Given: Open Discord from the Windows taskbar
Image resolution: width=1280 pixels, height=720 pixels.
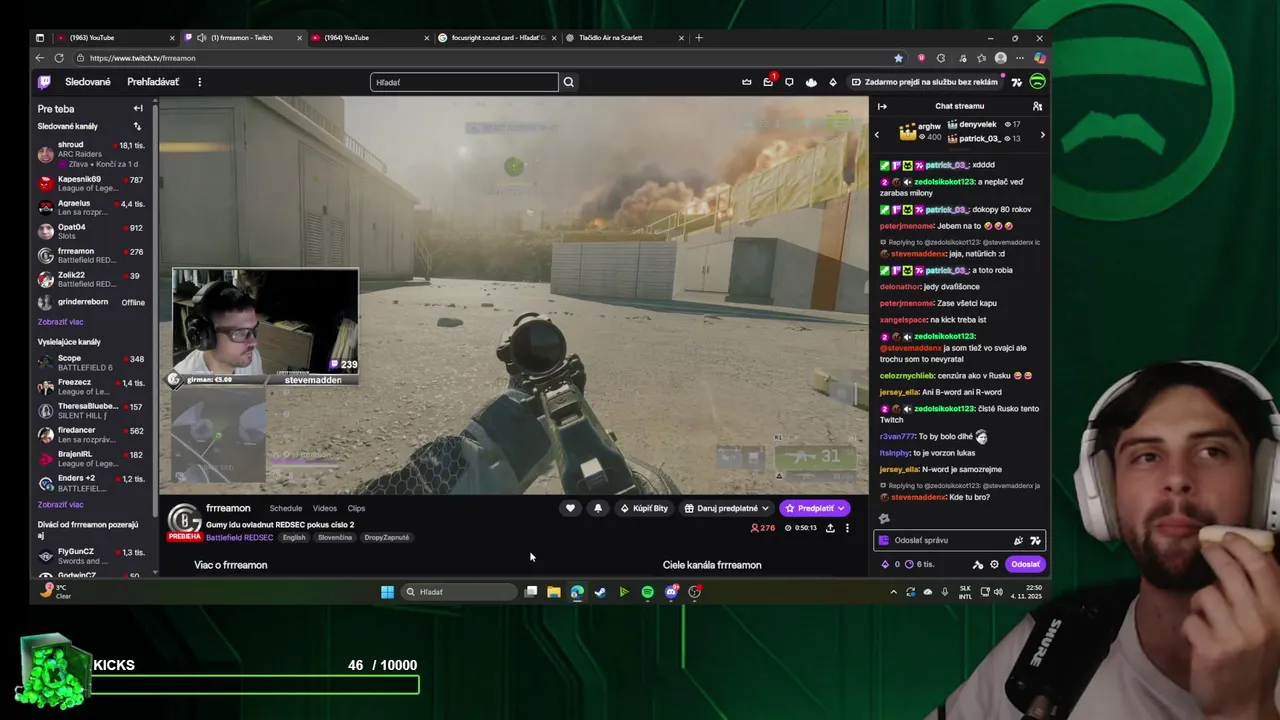Looking at the screenshot, I should 671,592.
